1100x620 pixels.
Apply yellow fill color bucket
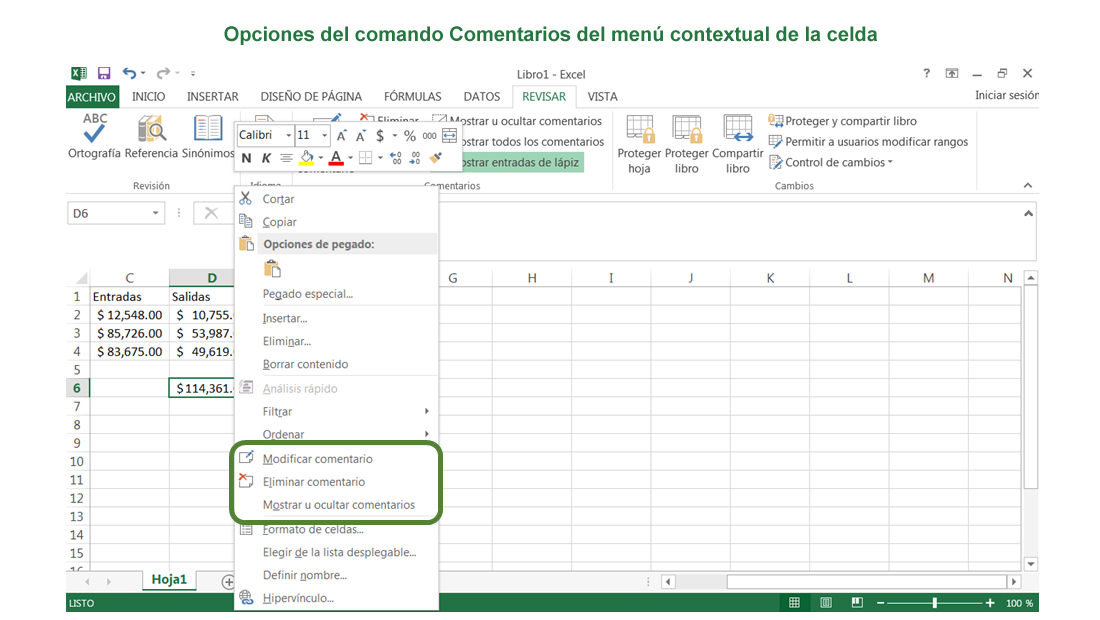click(307, 159)
